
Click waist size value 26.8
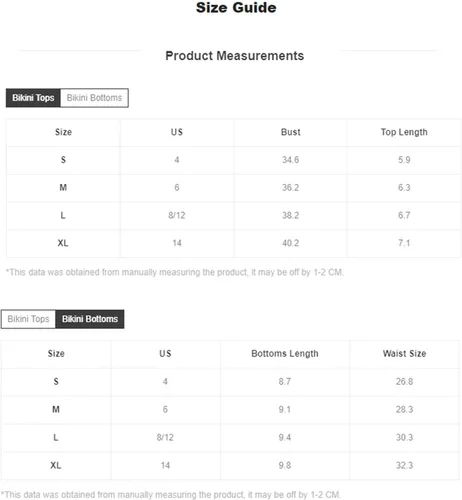tap(404, 381)
